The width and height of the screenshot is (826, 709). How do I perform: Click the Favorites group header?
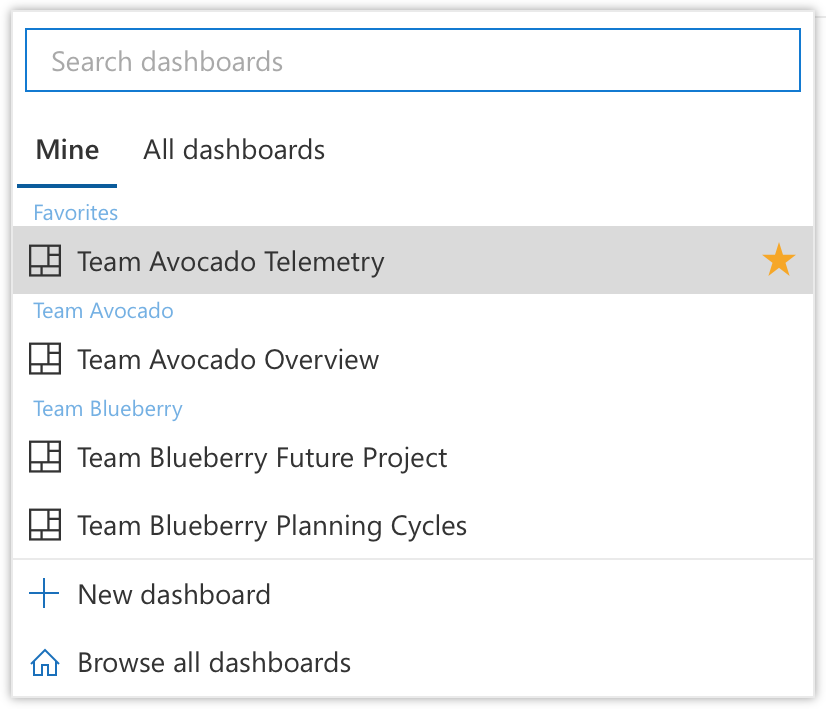(x=76, y=213)
